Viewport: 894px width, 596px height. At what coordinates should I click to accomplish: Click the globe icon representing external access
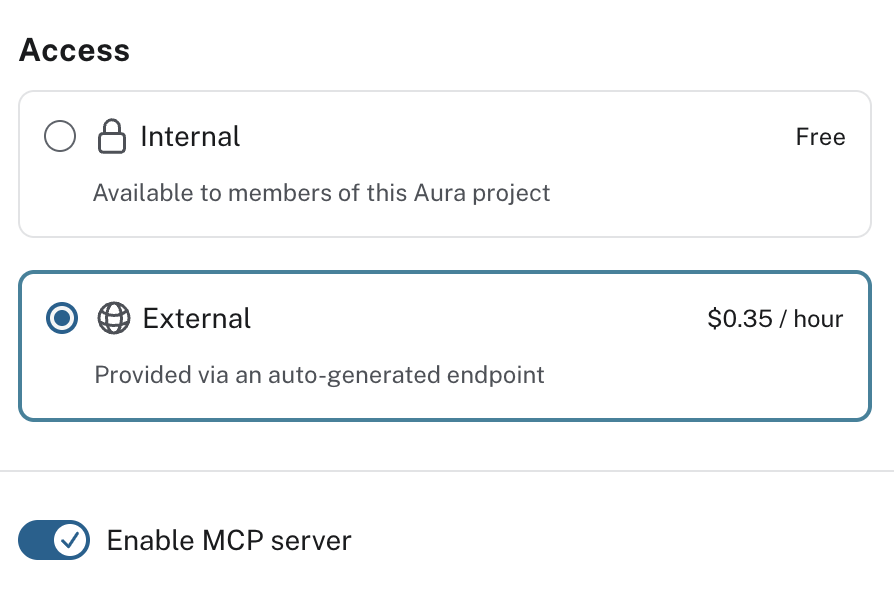click(x=114, y=318)
